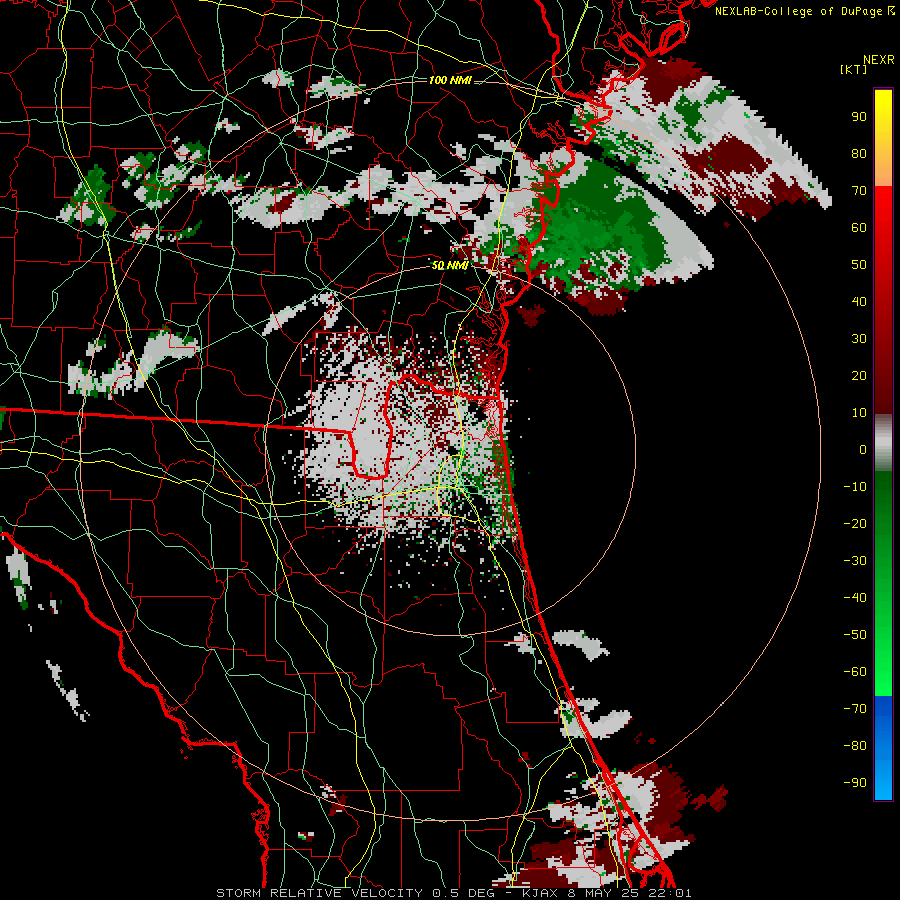Click the 20 value on the velocity scale
Image resolution: width=900 pixels, height=900 pixels.
859,376
